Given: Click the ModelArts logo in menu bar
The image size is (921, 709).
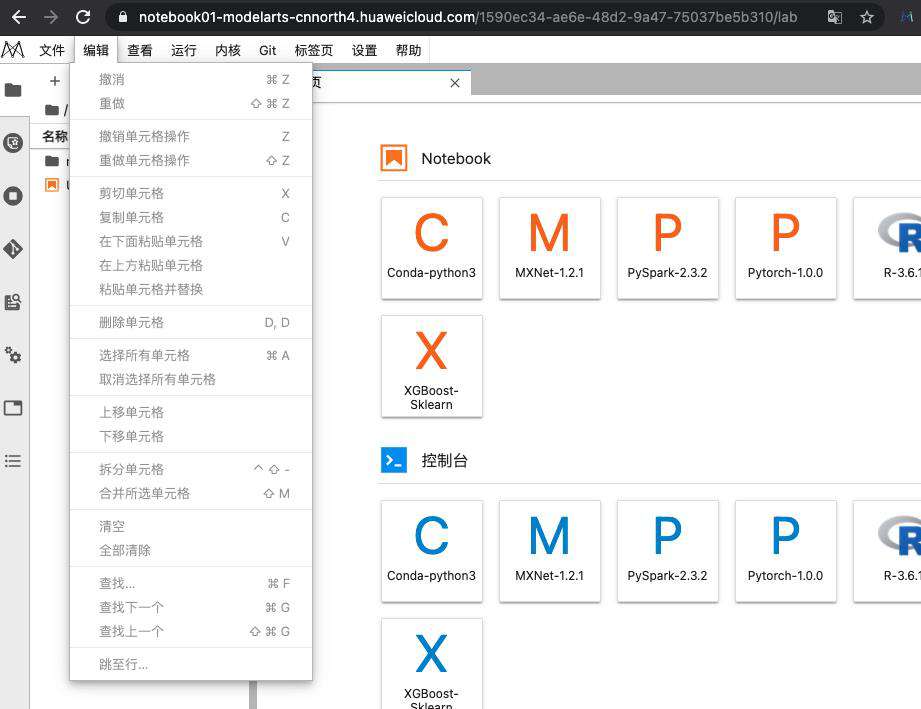Looking at the screenshot, I should [x=13, y=50].
